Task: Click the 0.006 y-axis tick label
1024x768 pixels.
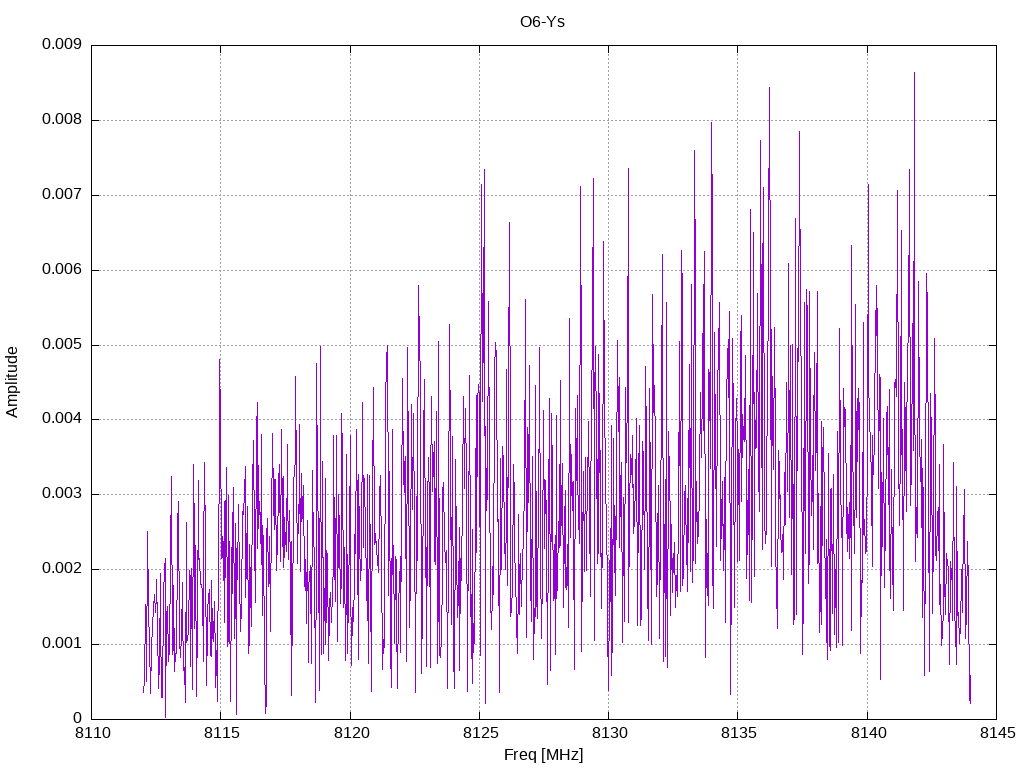Action: (62, 269)
